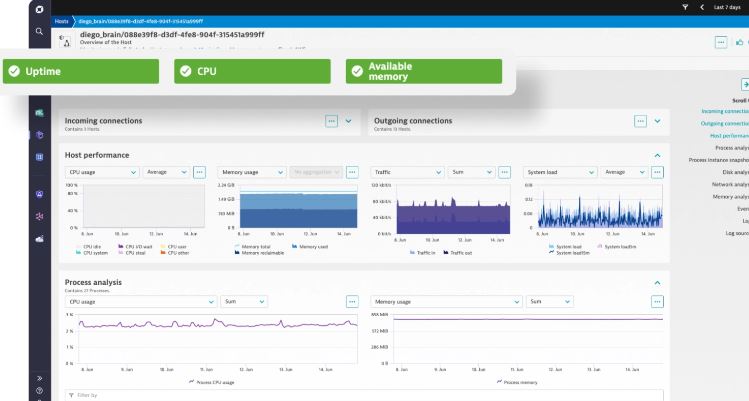Toggle the Memory reclaimable legend series
The image size is (749, 401).
(x=259, y=253)
